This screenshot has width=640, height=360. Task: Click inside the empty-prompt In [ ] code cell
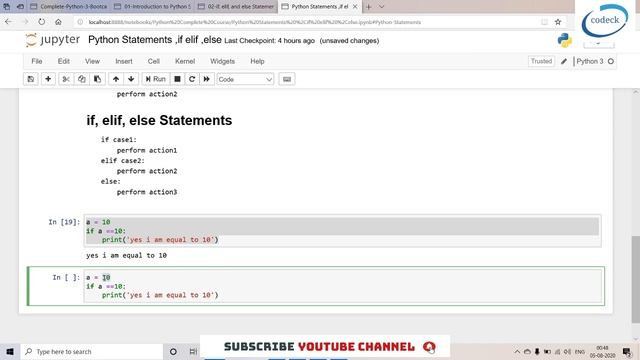point(342,286)
